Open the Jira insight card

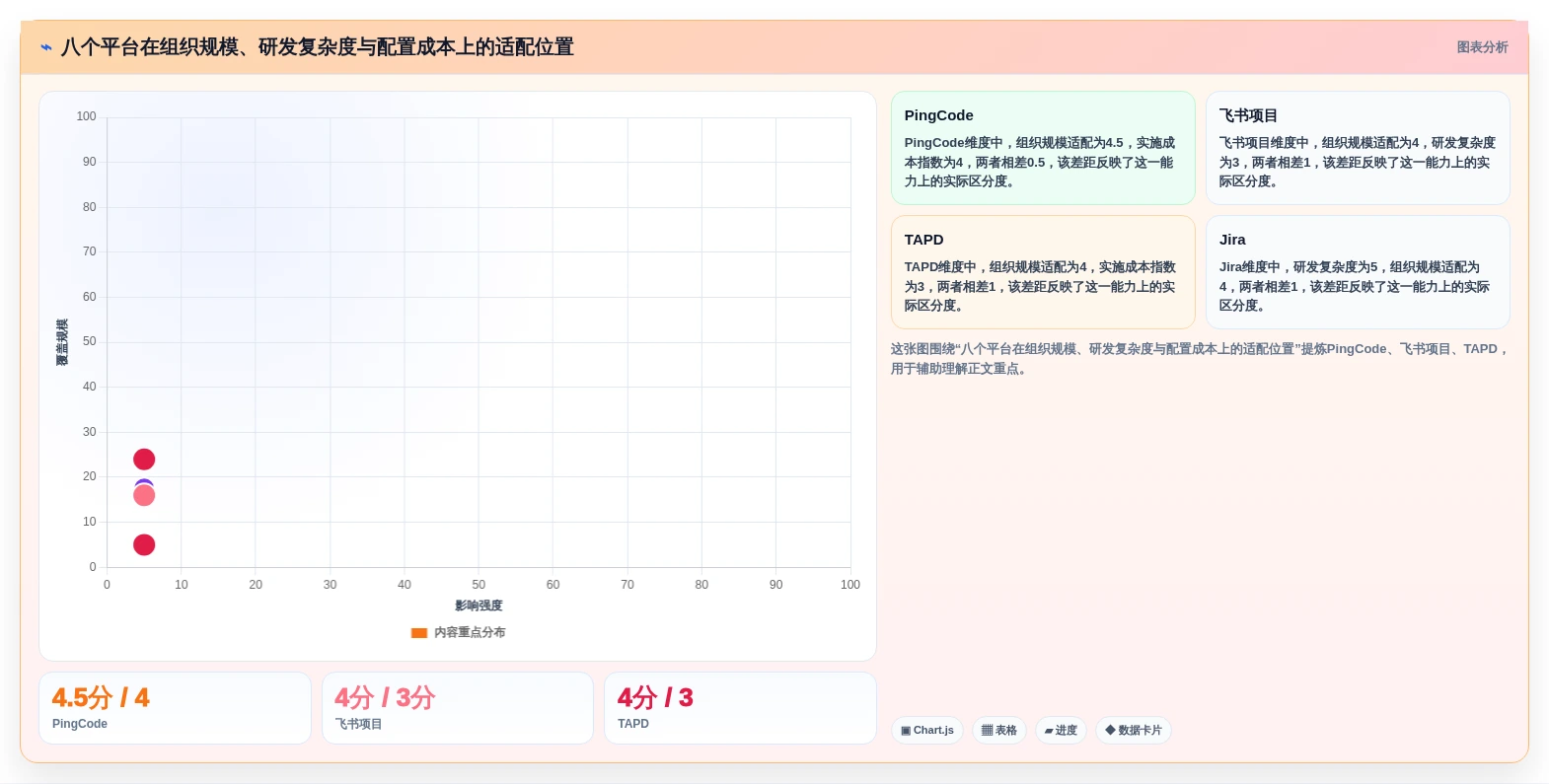pyautogui.click(x=1358, y=272)
